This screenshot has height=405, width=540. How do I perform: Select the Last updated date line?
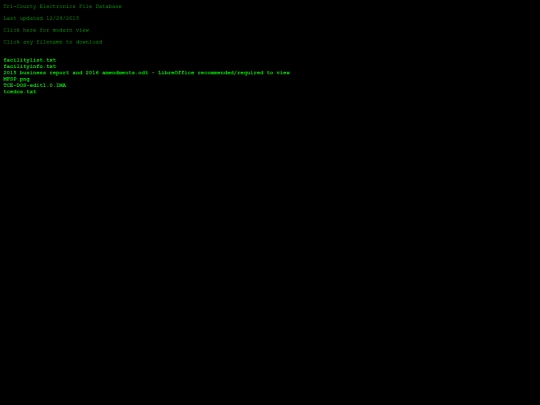point(41,18)
